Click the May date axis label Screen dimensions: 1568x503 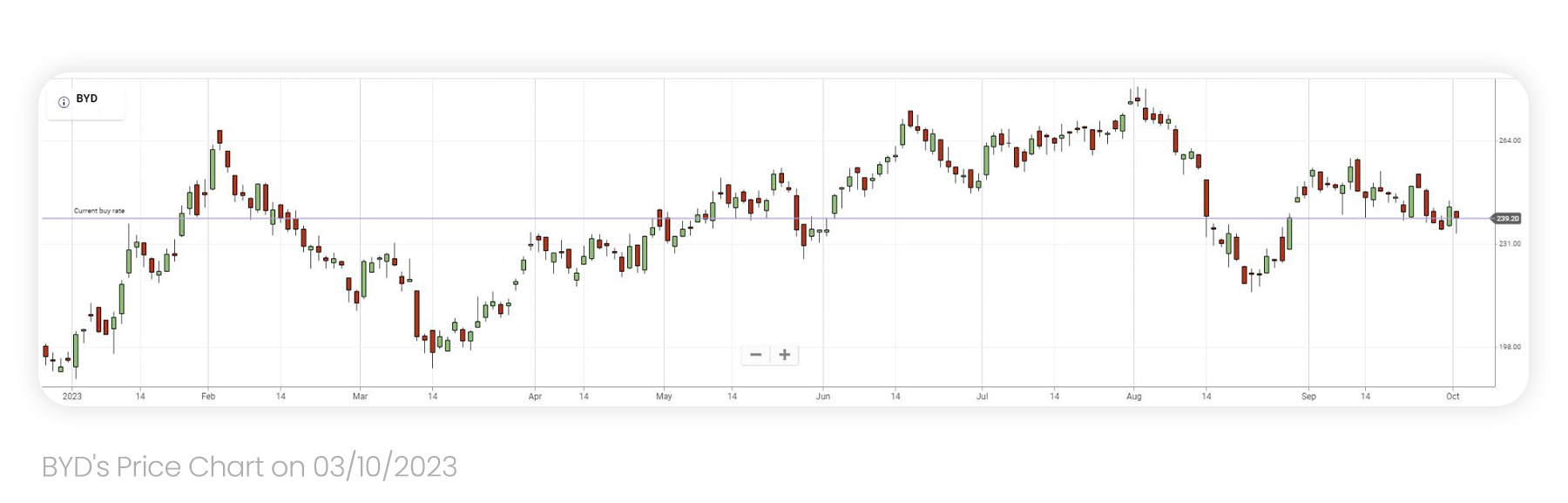pos(664,397)
